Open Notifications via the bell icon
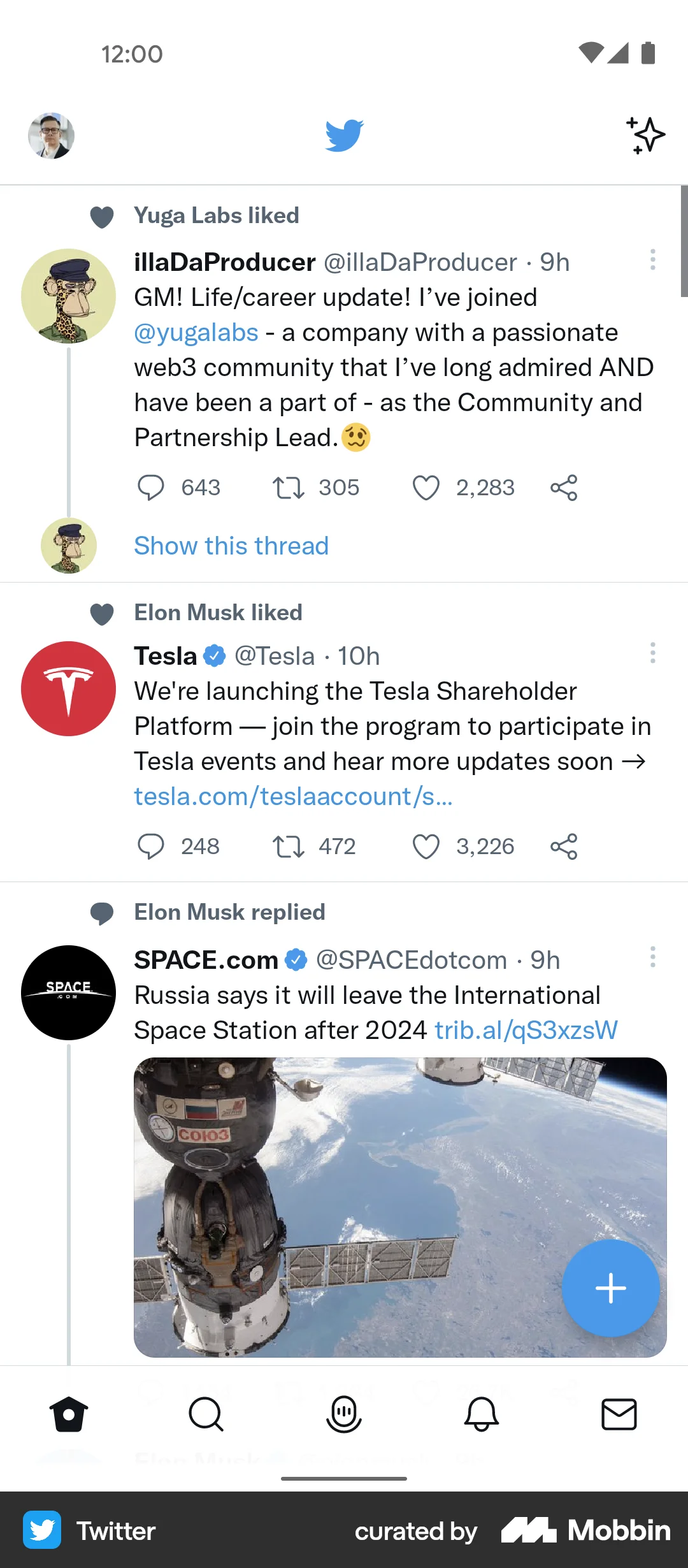The image size is (688, 1568). (482, 1415)
